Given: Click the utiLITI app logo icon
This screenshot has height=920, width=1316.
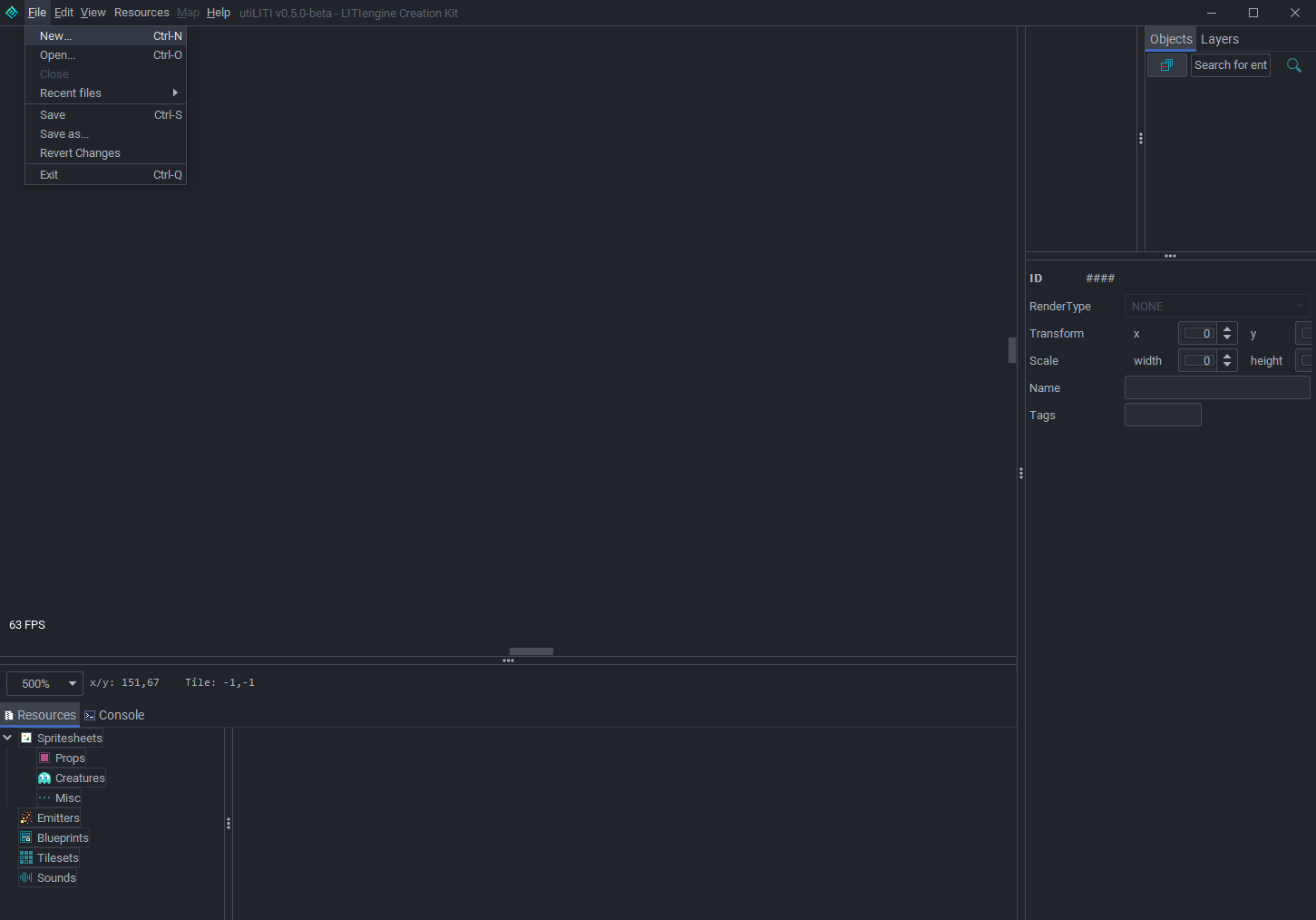Looking at the screenshot, I should pyautogui.click(x=12, y=13).
